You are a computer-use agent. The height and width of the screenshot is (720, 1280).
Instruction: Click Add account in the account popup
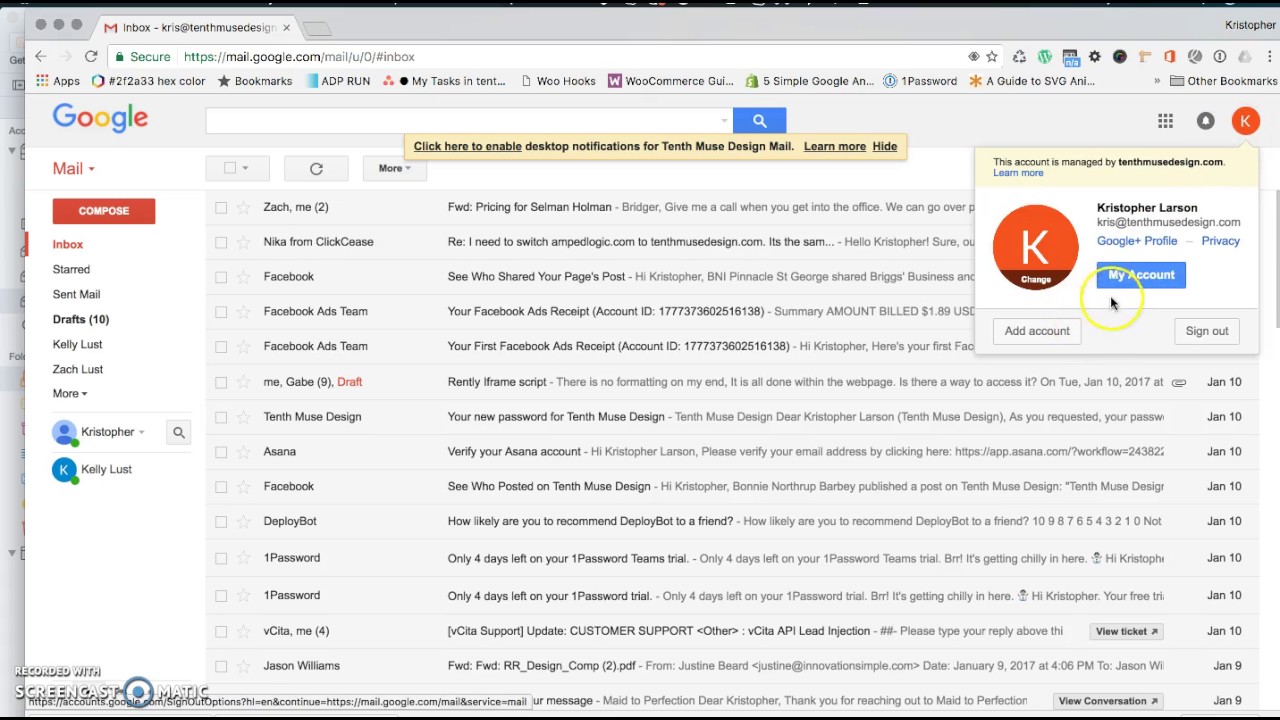tap(1037, 331)
